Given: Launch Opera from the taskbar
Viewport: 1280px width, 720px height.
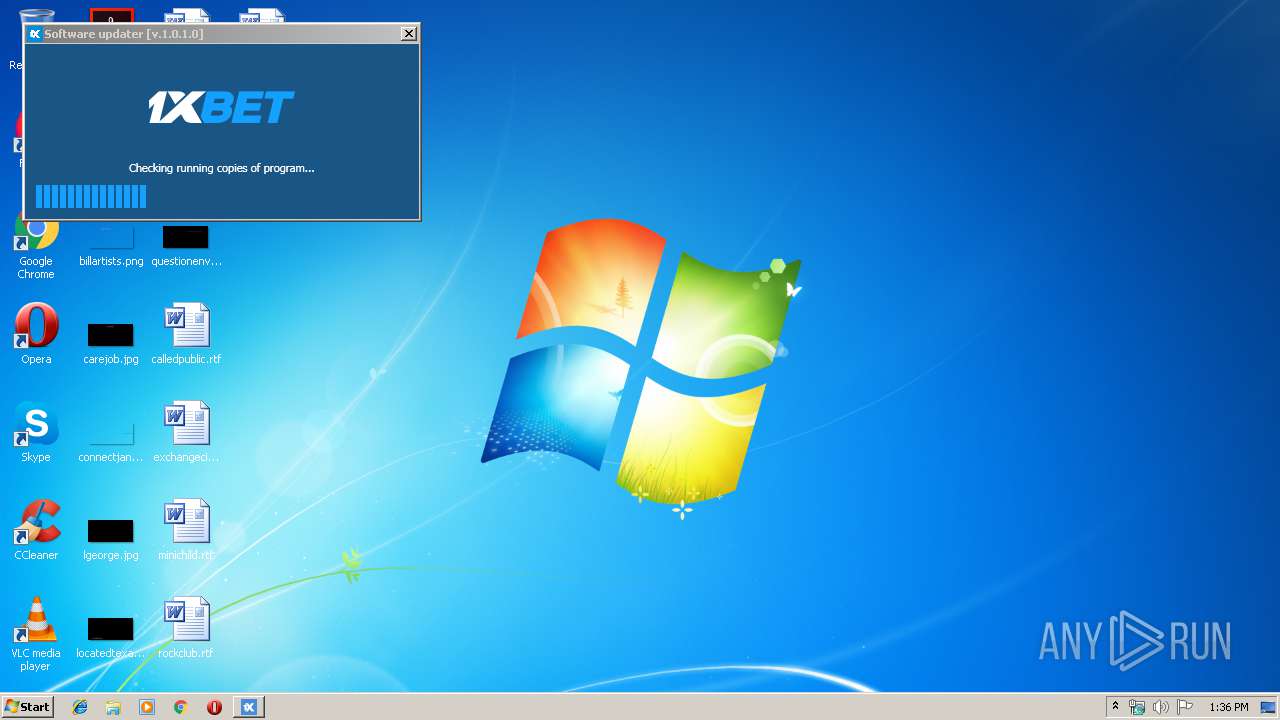Looking at the screenshot, I should click(x=214, y=707).
